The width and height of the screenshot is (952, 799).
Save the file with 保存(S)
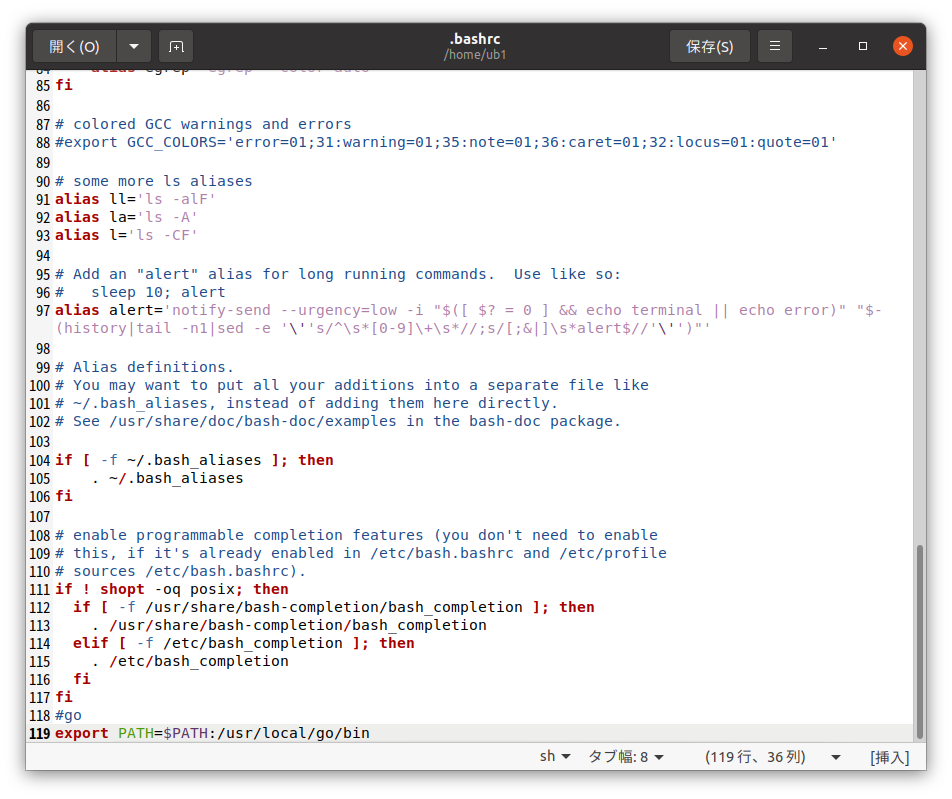pos(709,46)
